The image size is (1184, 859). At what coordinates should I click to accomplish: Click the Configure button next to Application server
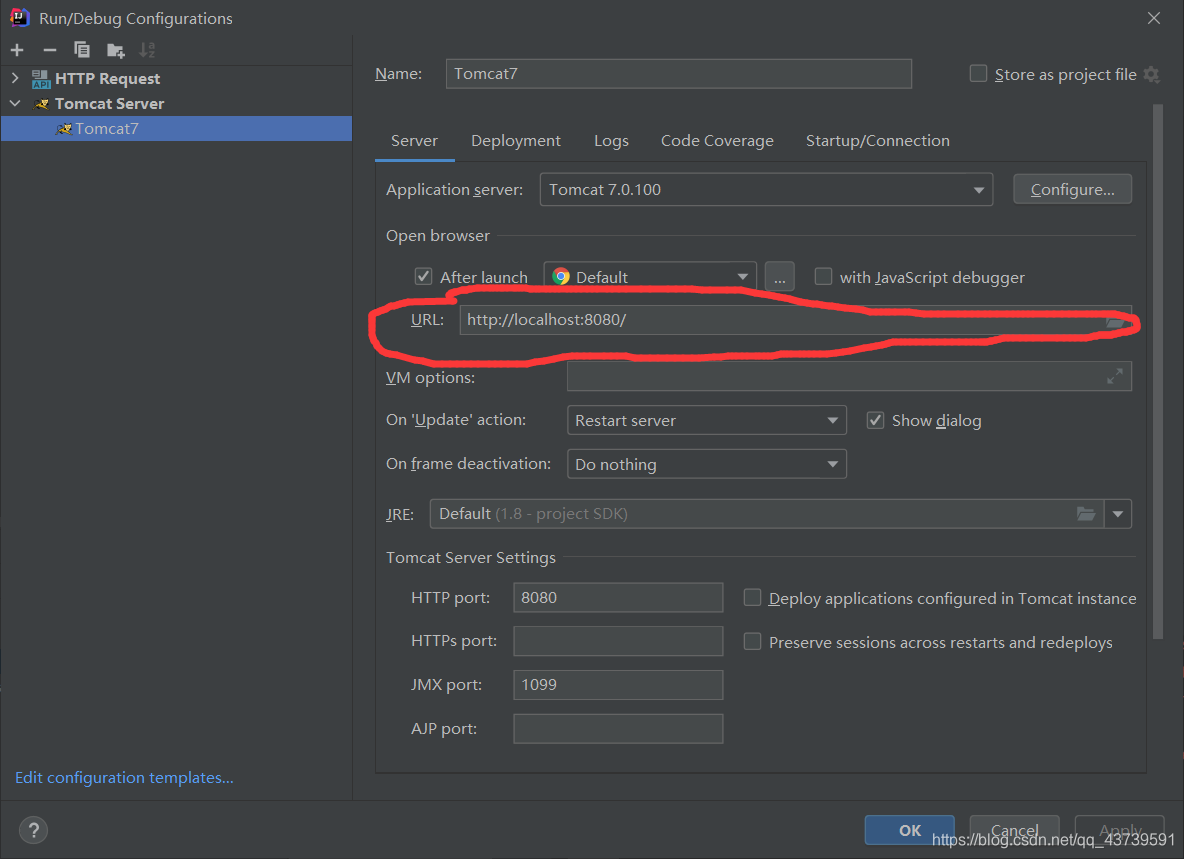coord(1072,188)
